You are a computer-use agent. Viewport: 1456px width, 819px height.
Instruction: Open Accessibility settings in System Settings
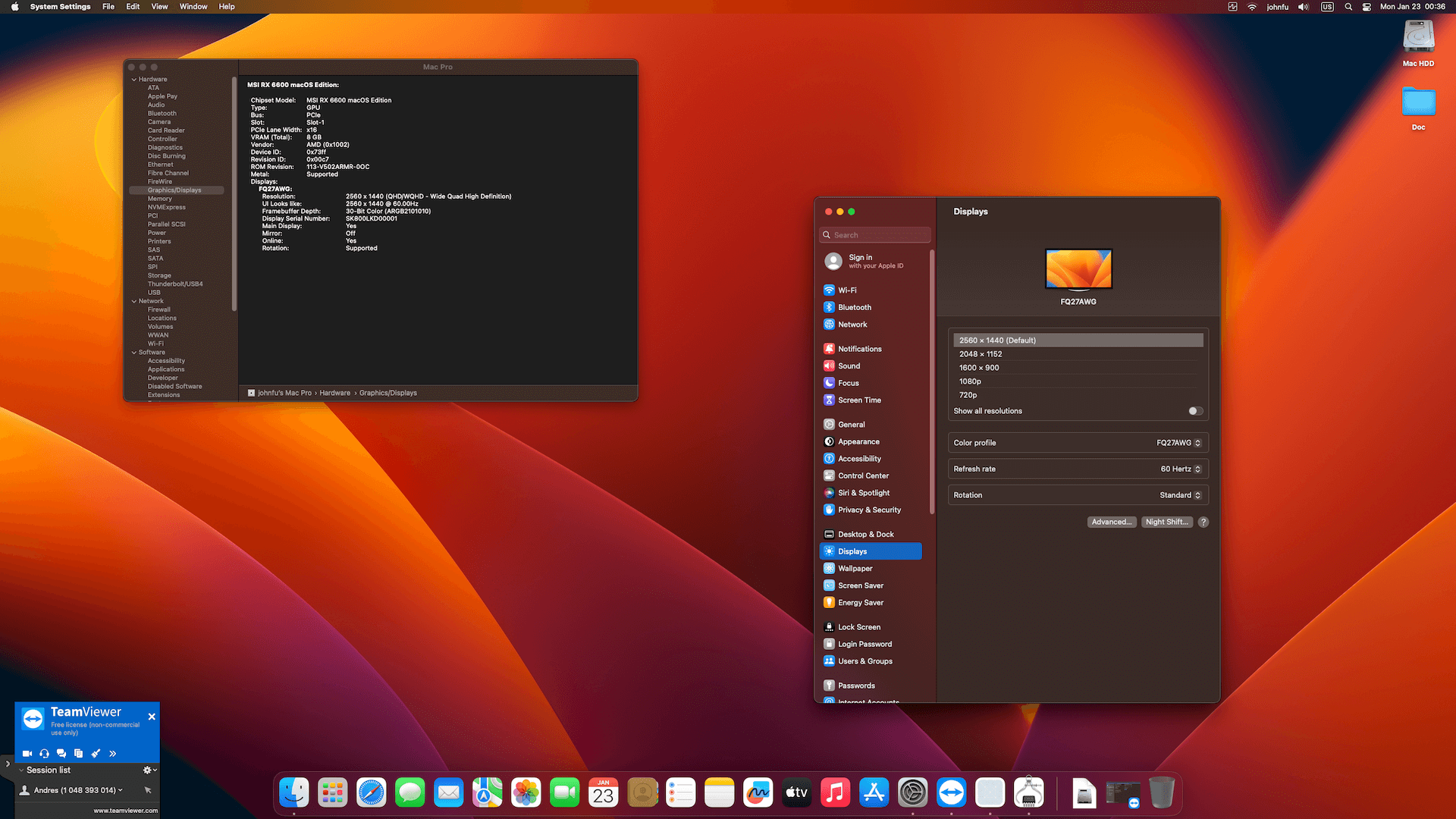pos(871,459)
